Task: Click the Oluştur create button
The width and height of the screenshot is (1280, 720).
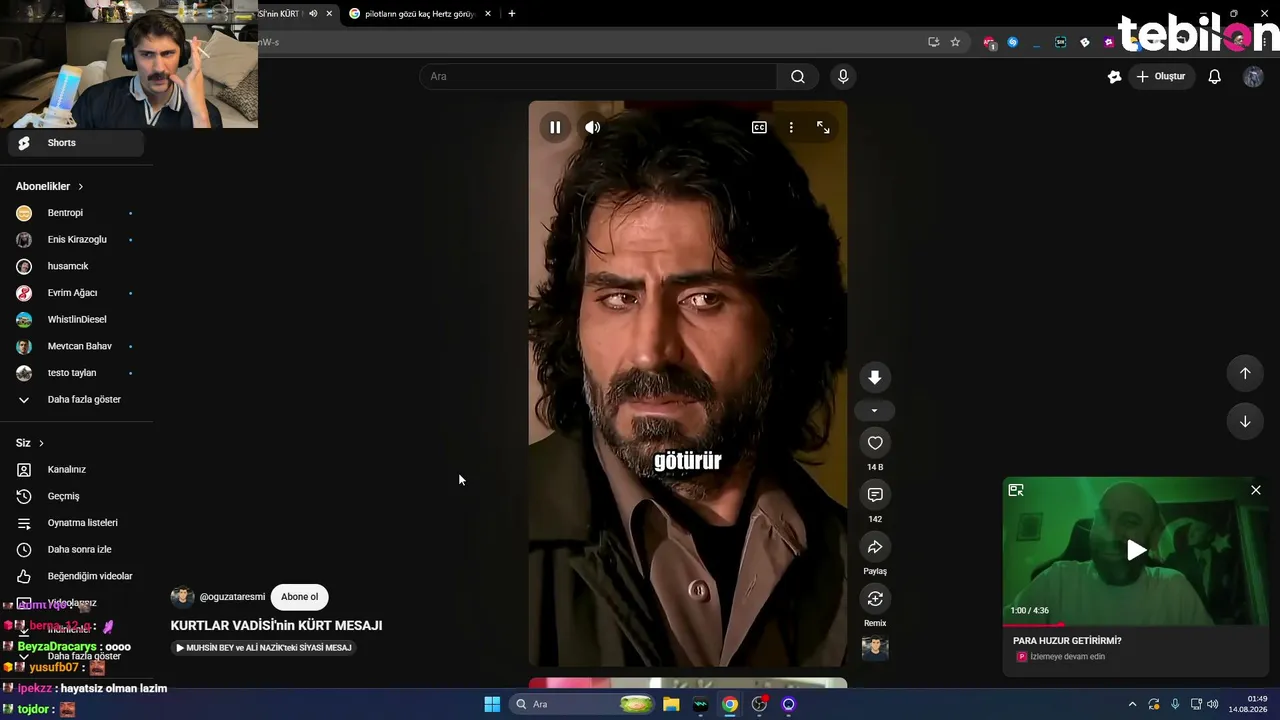Action: [1162, 76]
